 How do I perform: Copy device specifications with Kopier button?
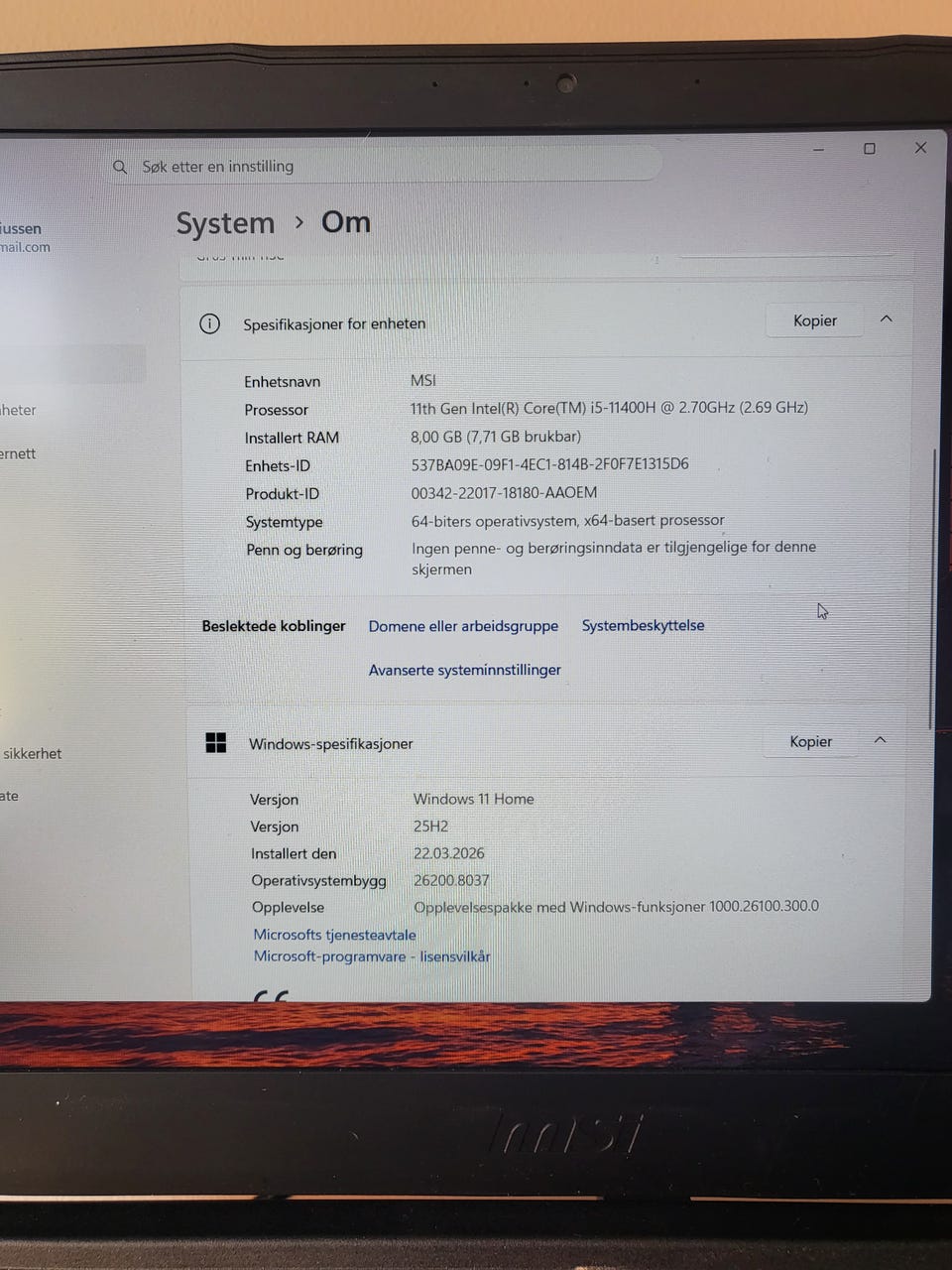click(x=815, y=320)
